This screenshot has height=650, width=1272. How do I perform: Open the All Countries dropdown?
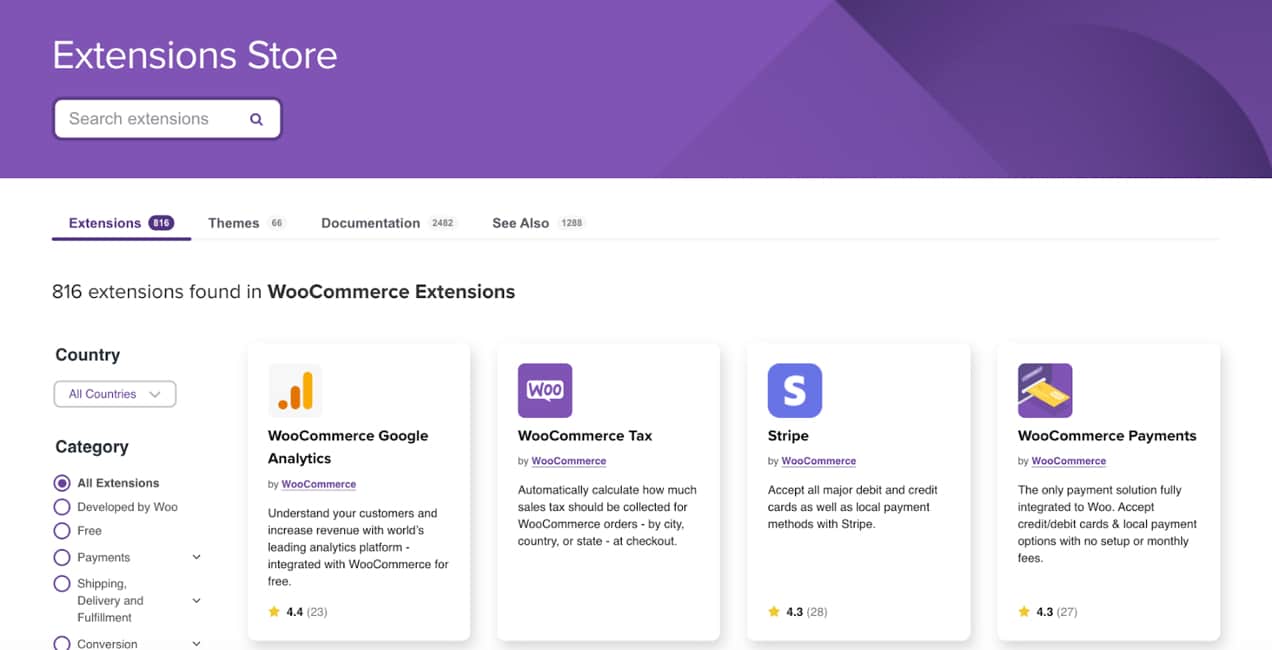(115, 394)
